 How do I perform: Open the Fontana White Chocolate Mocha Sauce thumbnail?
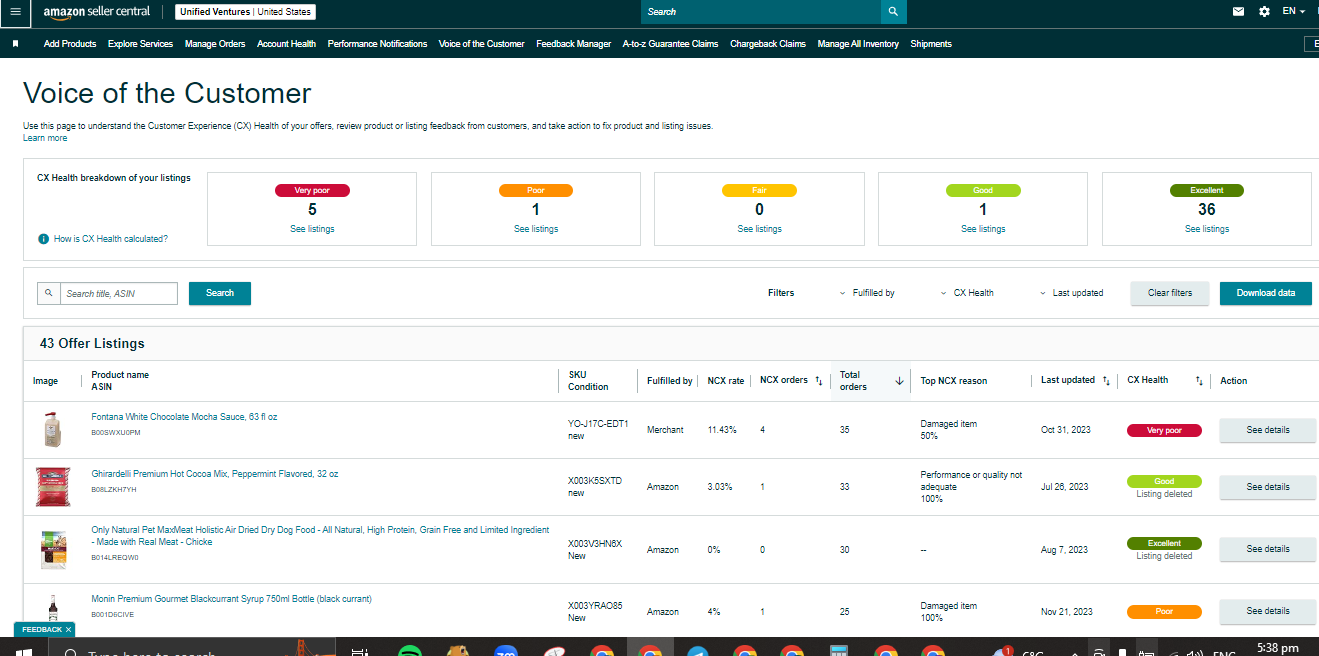(53, 429)
